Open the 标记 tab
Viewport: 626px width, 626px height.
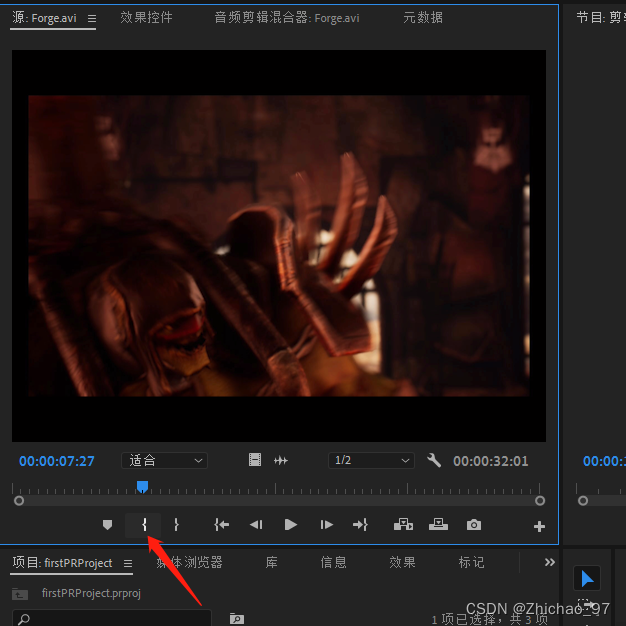coord(471,563)
